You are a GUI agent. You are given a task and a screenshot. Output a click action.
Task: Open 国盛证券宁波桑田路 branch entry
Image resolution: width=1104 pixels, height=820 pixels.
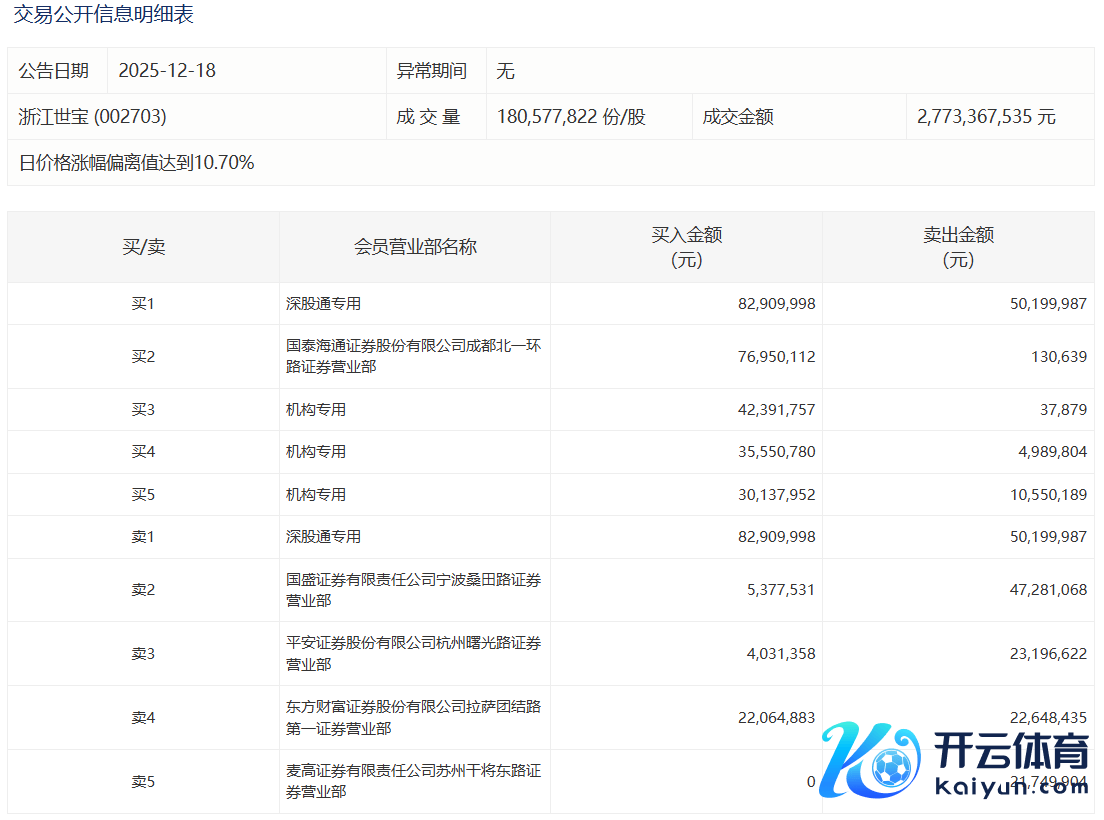pos(413,590)
